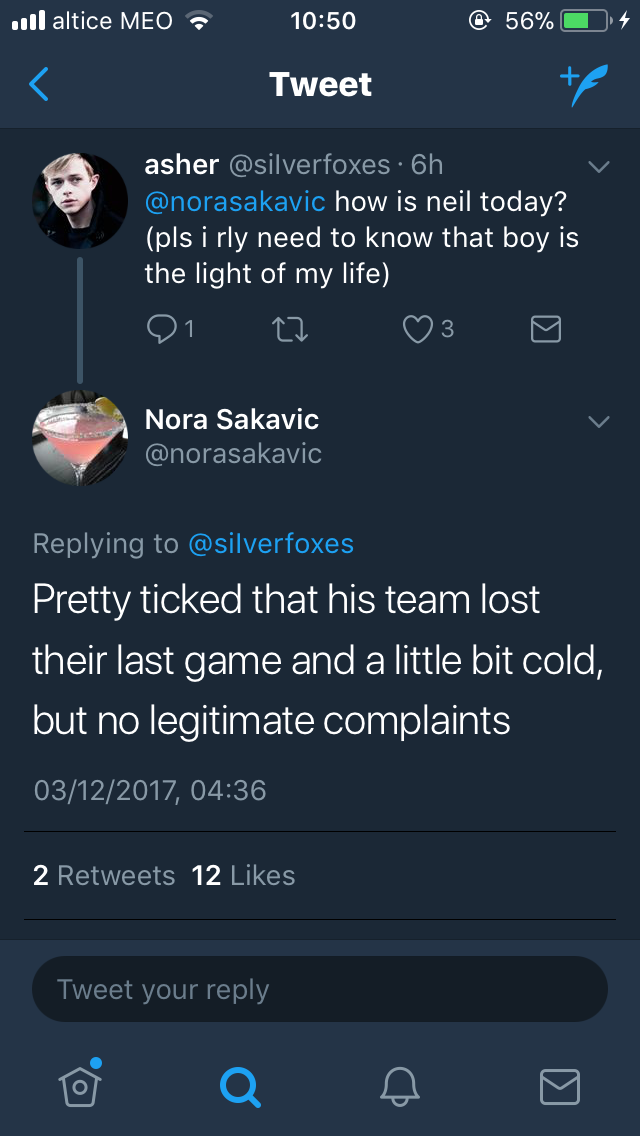Open Direct Messages tab in bottom bar

pos(559,1085)
